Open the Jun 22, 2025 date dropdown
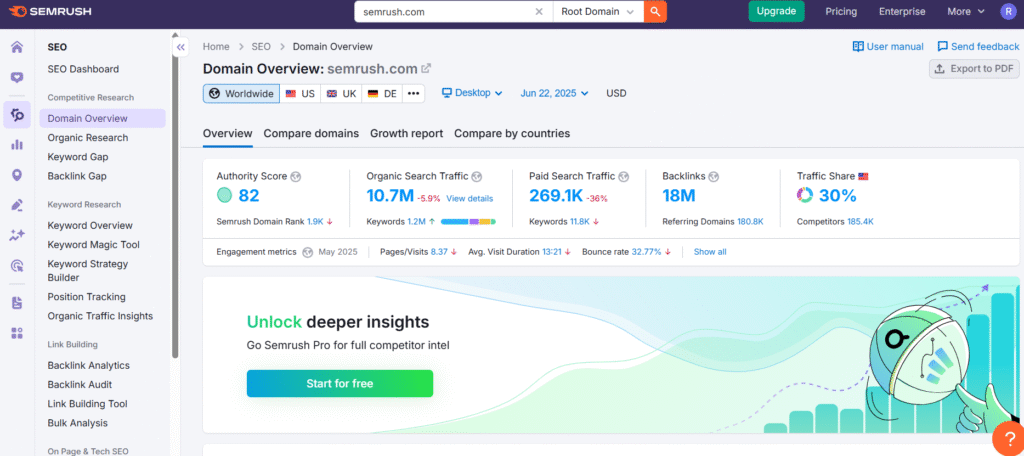 tap(554, 93)
